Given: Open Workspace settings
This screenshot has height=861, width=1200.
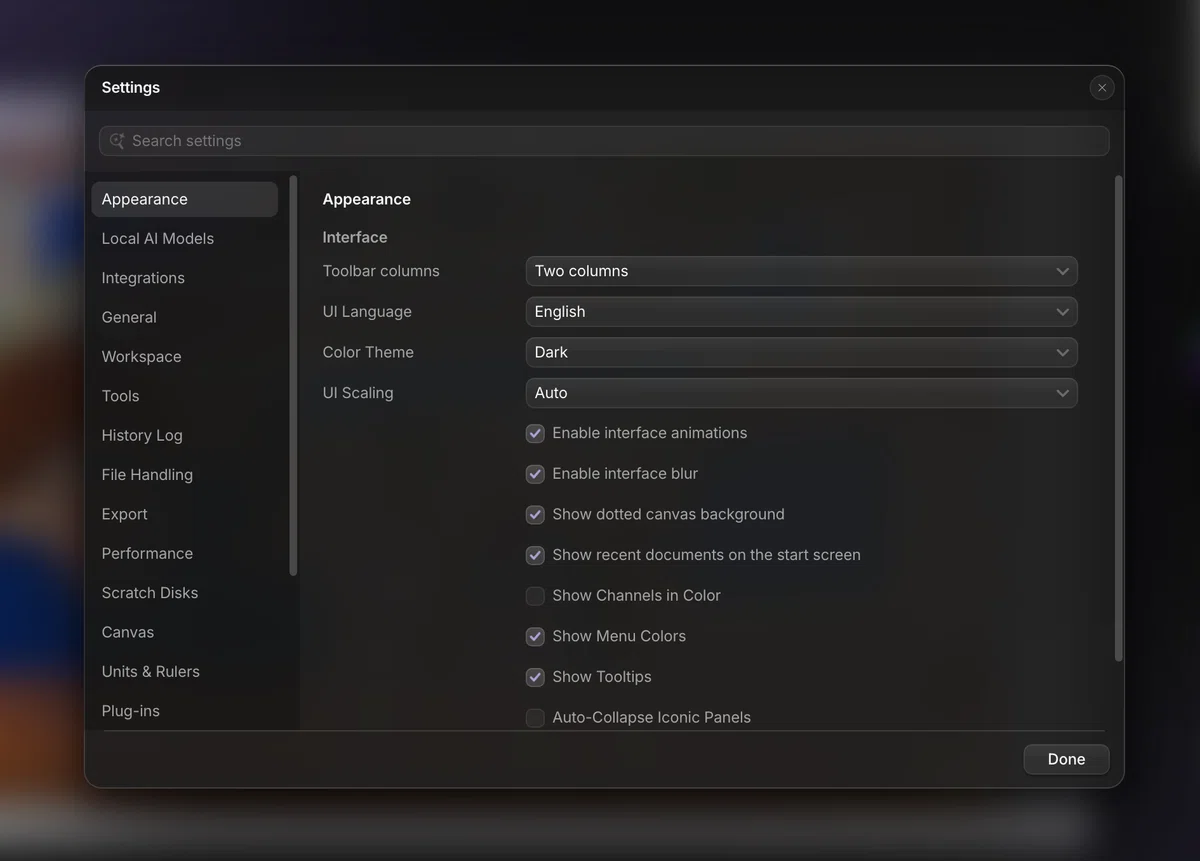Looking at the screenshot, I should (x=185, y=357).
